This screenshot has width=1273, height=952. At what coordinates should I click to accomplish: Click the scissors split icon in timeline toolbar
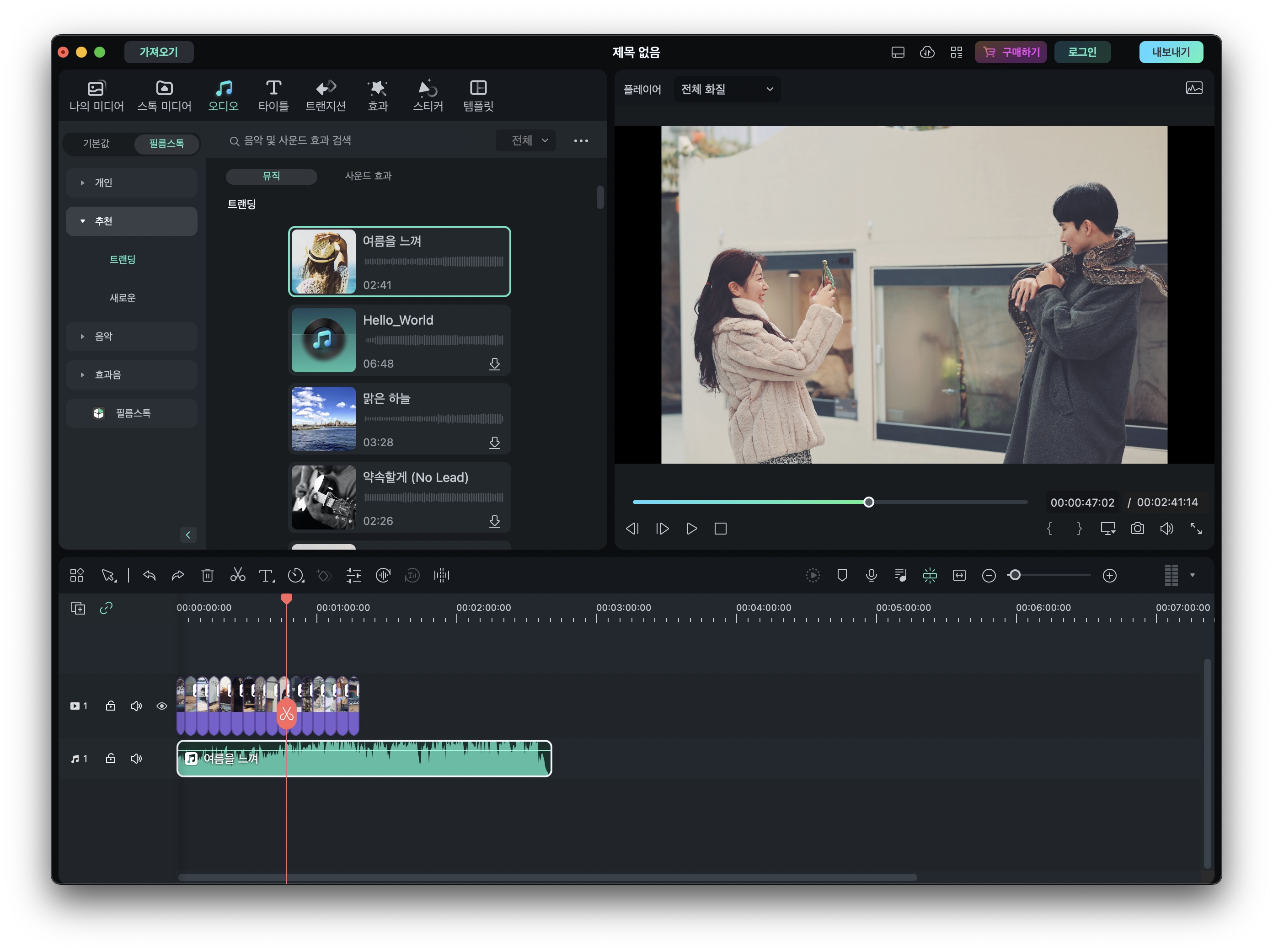[237, 575]
